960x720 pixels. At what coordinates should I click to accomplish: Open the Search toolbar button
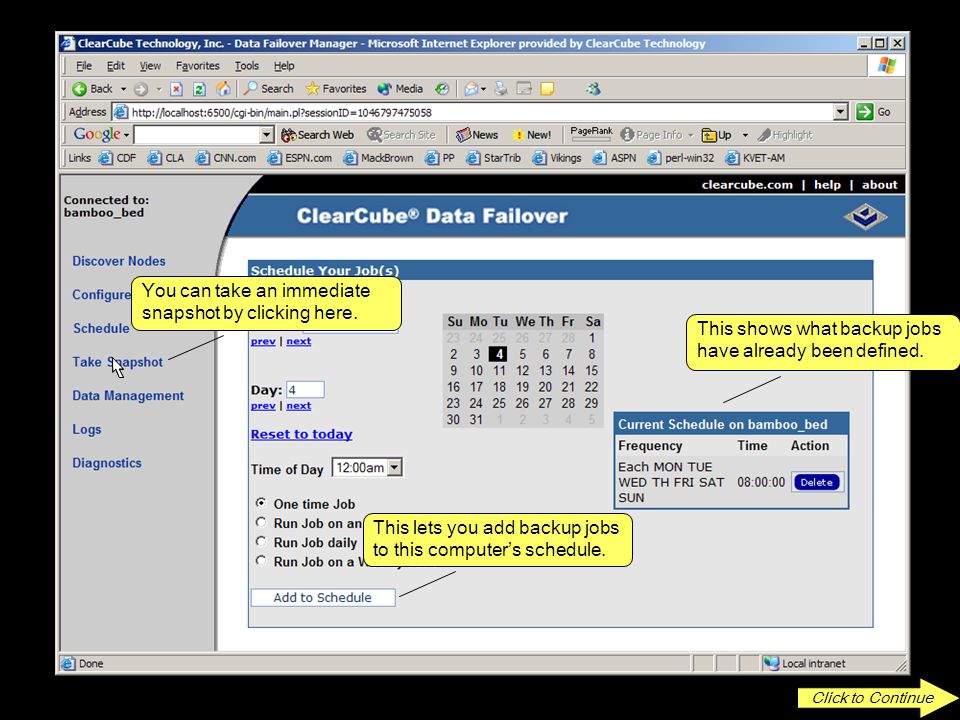[268, 89]
